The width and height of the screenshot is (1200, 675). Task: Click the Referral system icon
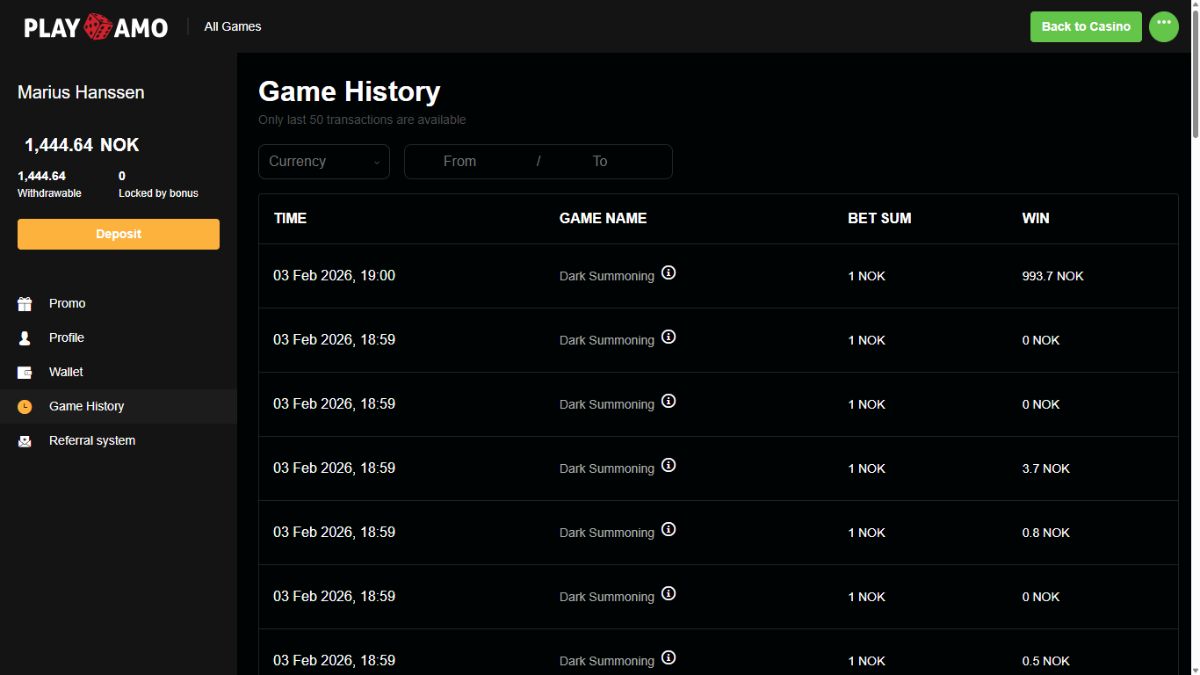coord(25,441)
